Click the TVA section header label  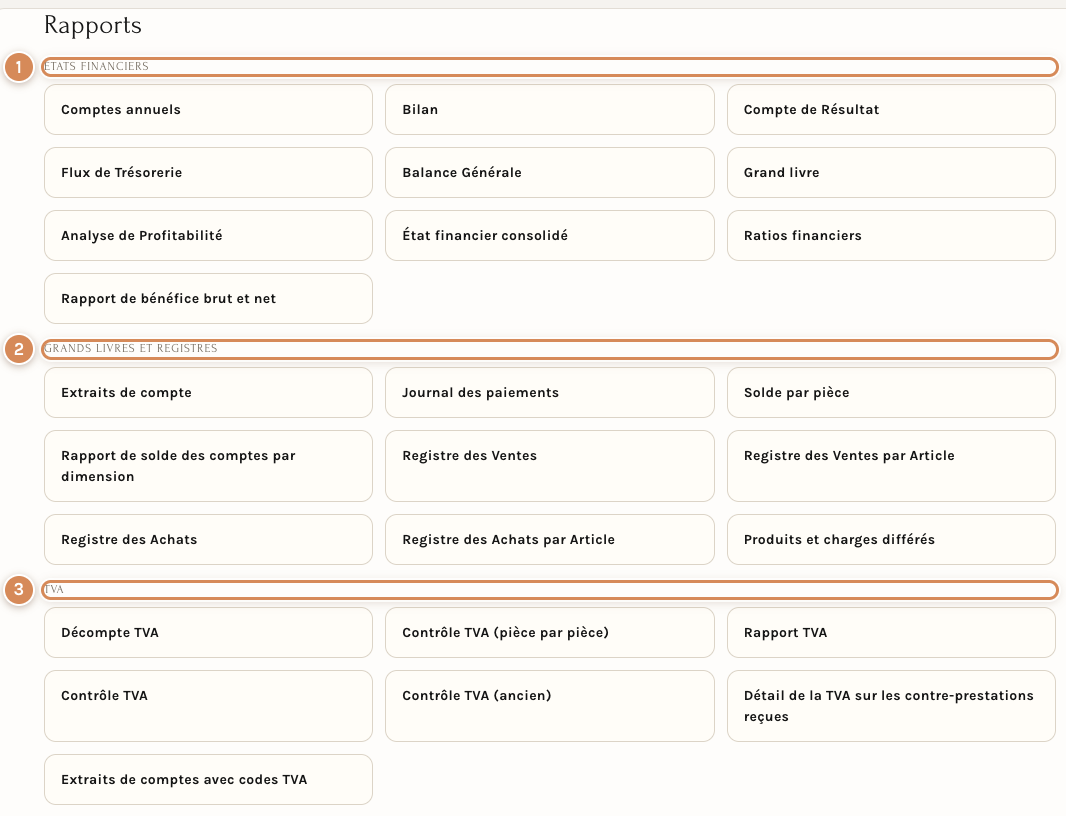click(54, 590)
